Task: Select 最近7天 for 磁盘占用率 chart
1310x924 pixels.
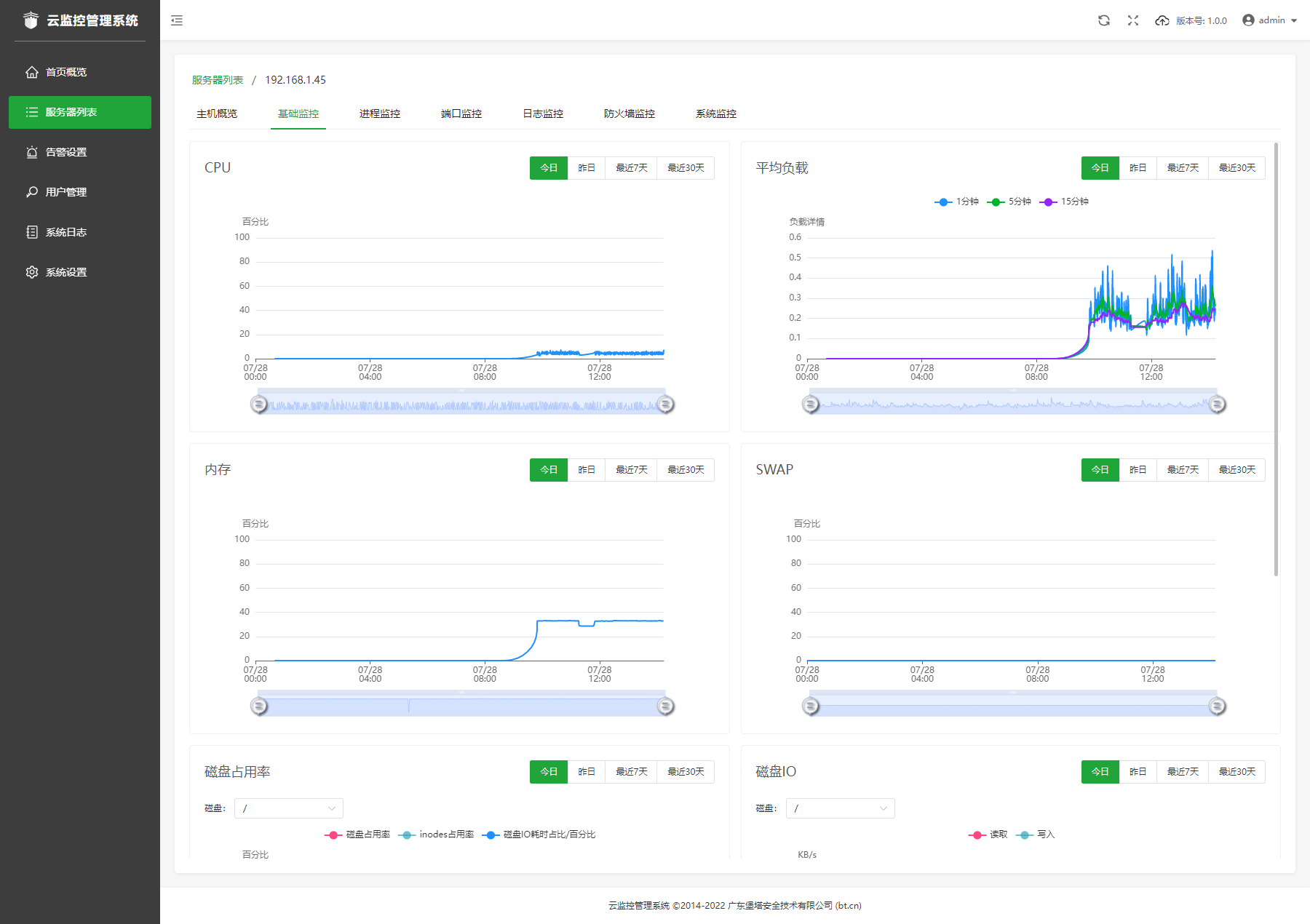Action: click(x=632, y=772)
